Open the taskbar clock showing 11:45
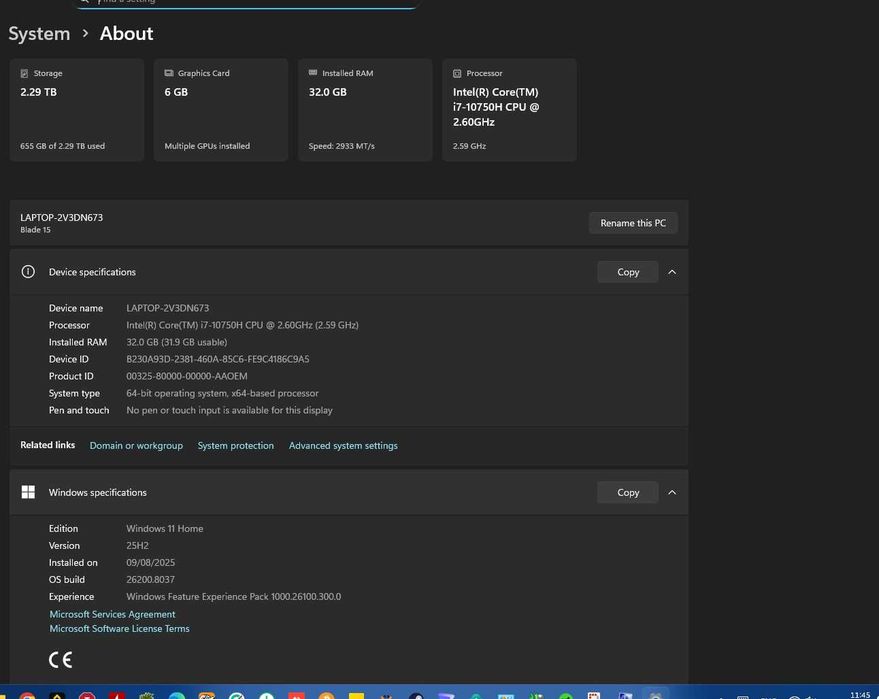Screen dimensions: 879x699 pyautogui.click(x=860, y=695)
